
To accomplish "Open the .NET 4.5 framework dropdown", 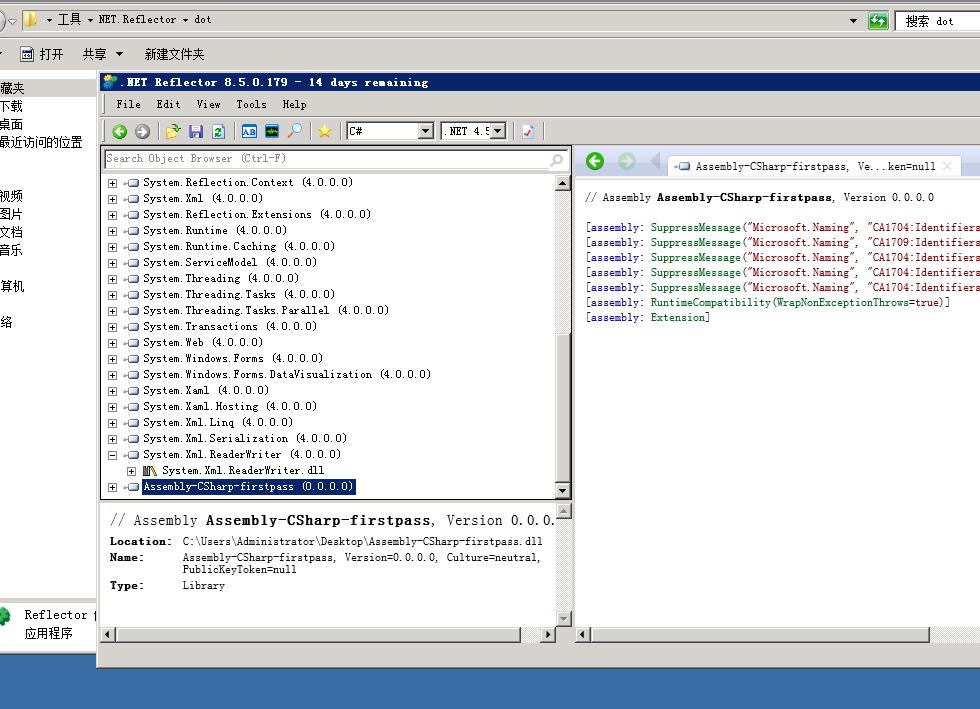I will pyautogui.click(x=497, y=131).
